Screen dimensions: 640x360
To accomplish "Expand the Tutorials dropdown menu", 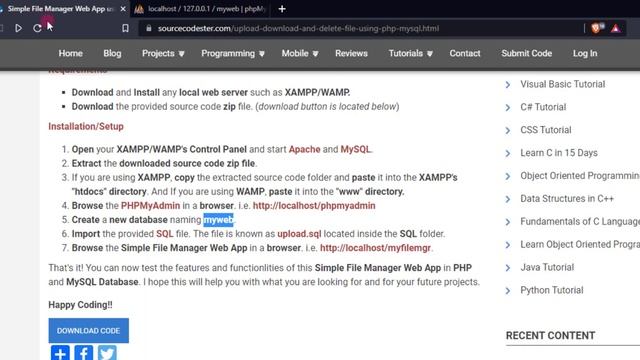I will (410, 53).
